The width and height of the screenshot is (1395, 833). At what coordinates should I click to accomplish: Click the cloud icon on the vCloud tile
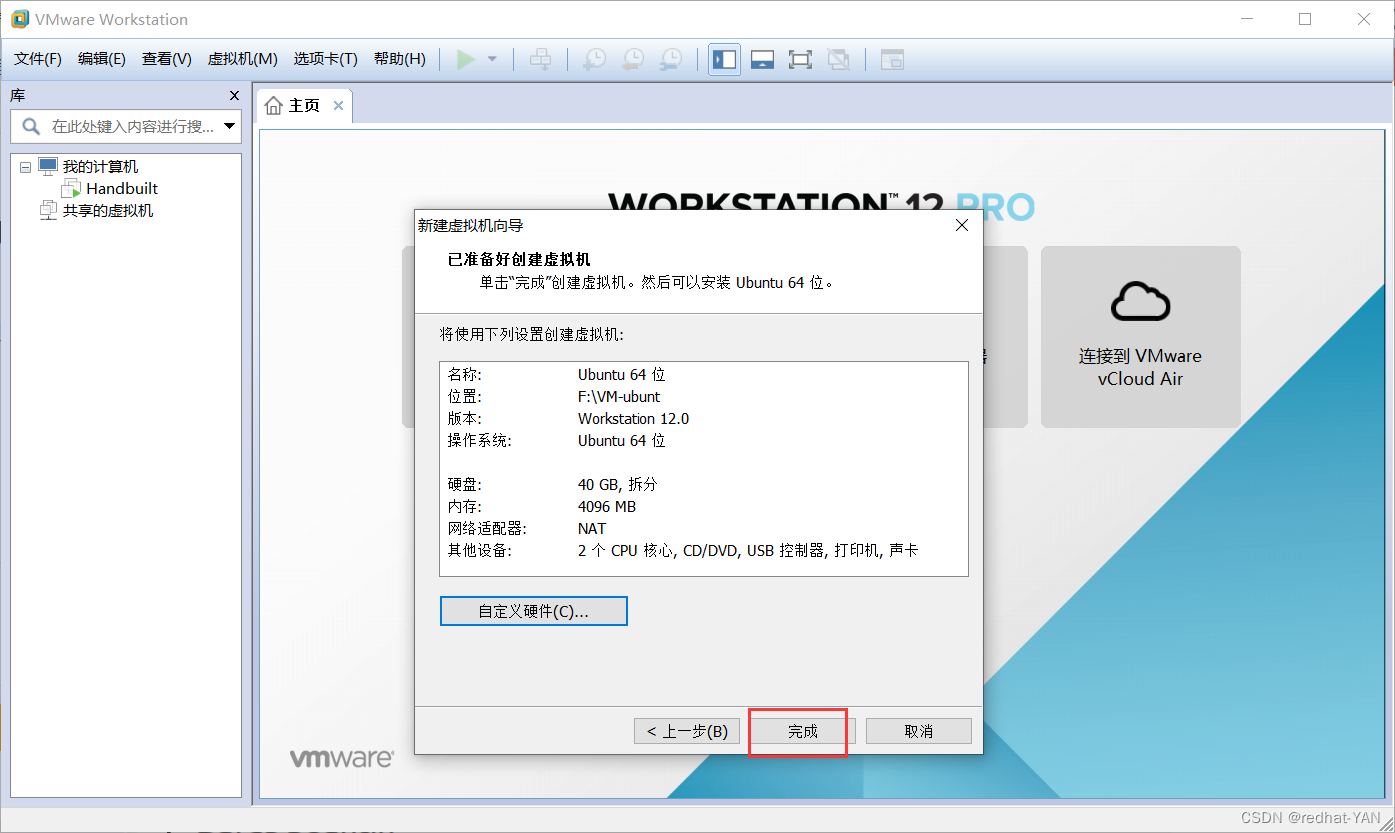point(1141,300)
